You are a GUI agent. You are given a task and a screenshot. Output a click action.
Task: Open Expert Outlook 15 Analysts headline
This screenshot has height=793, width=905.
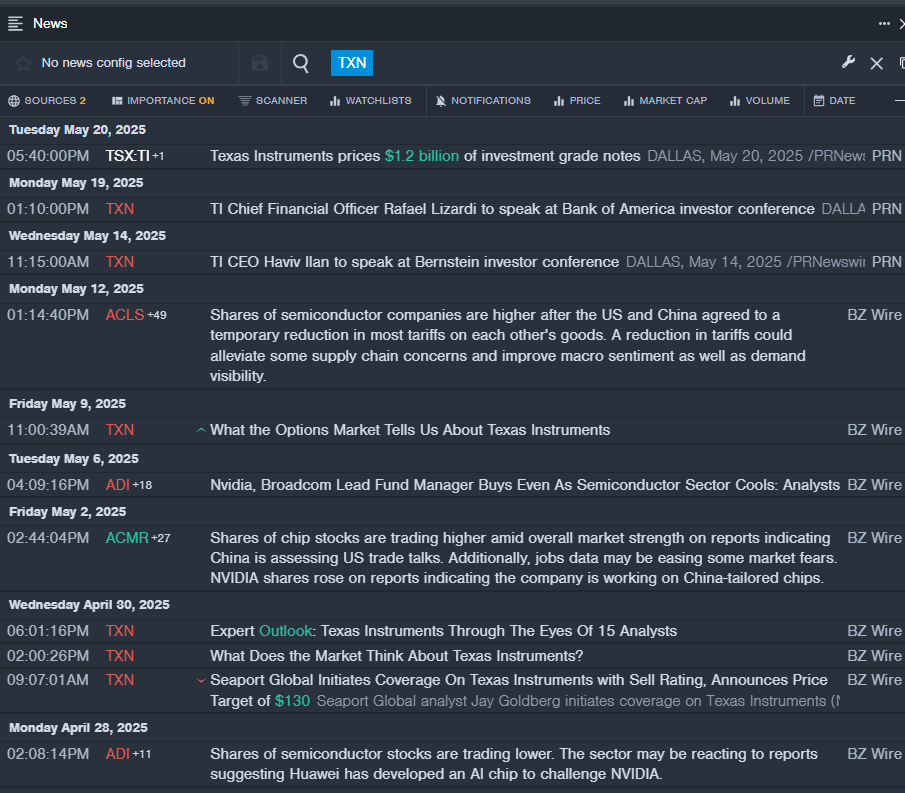click(443, 631)
